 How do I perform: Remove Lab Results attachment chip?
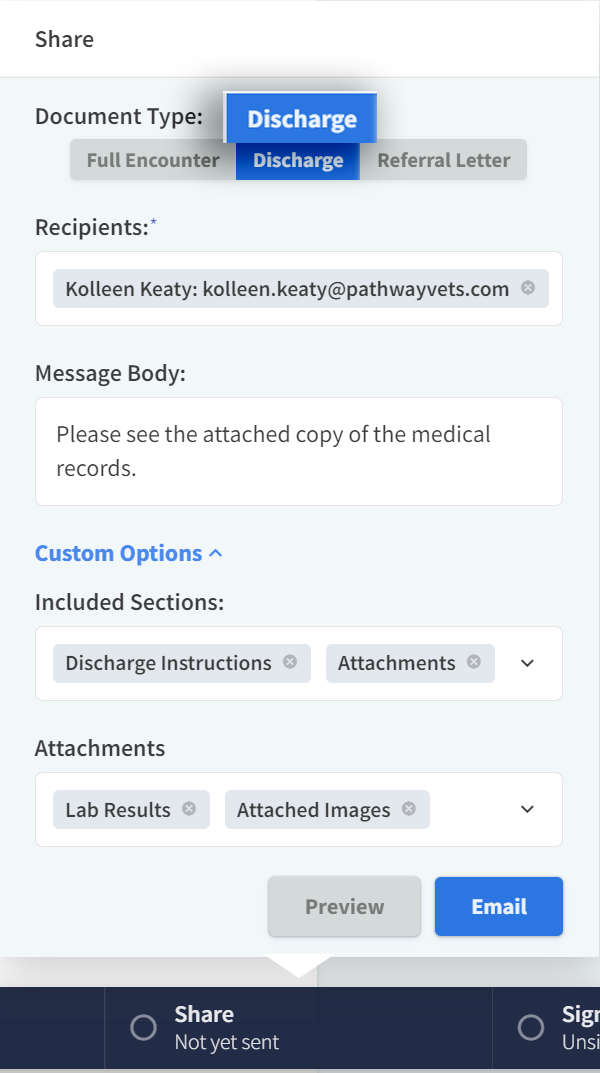pos(189,809)
